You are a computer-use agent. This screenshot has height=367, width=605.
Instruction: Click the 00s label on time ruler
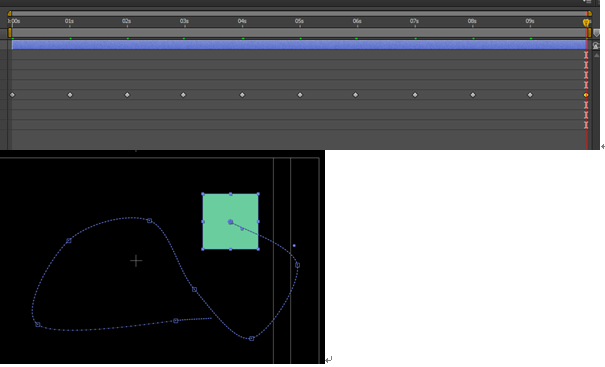coord(14,21)
